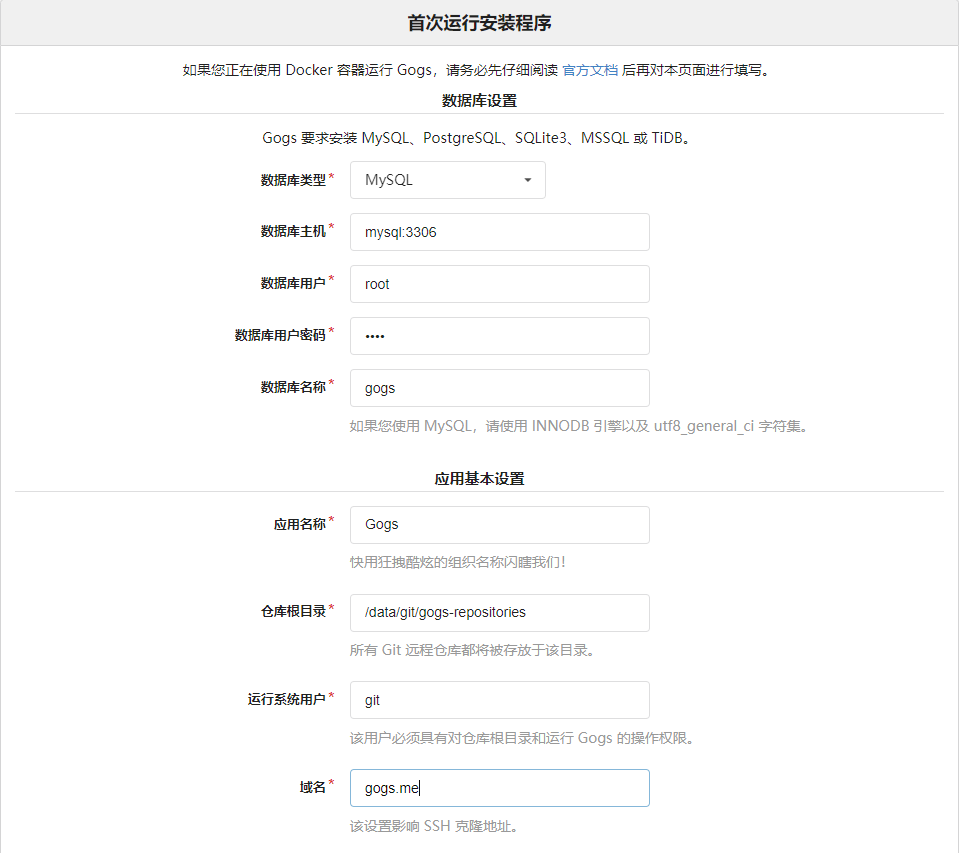Click the 数据库用户密码 label
This screenshot has width=959, height=853.
pyautogui.click(x=280, y=335)
